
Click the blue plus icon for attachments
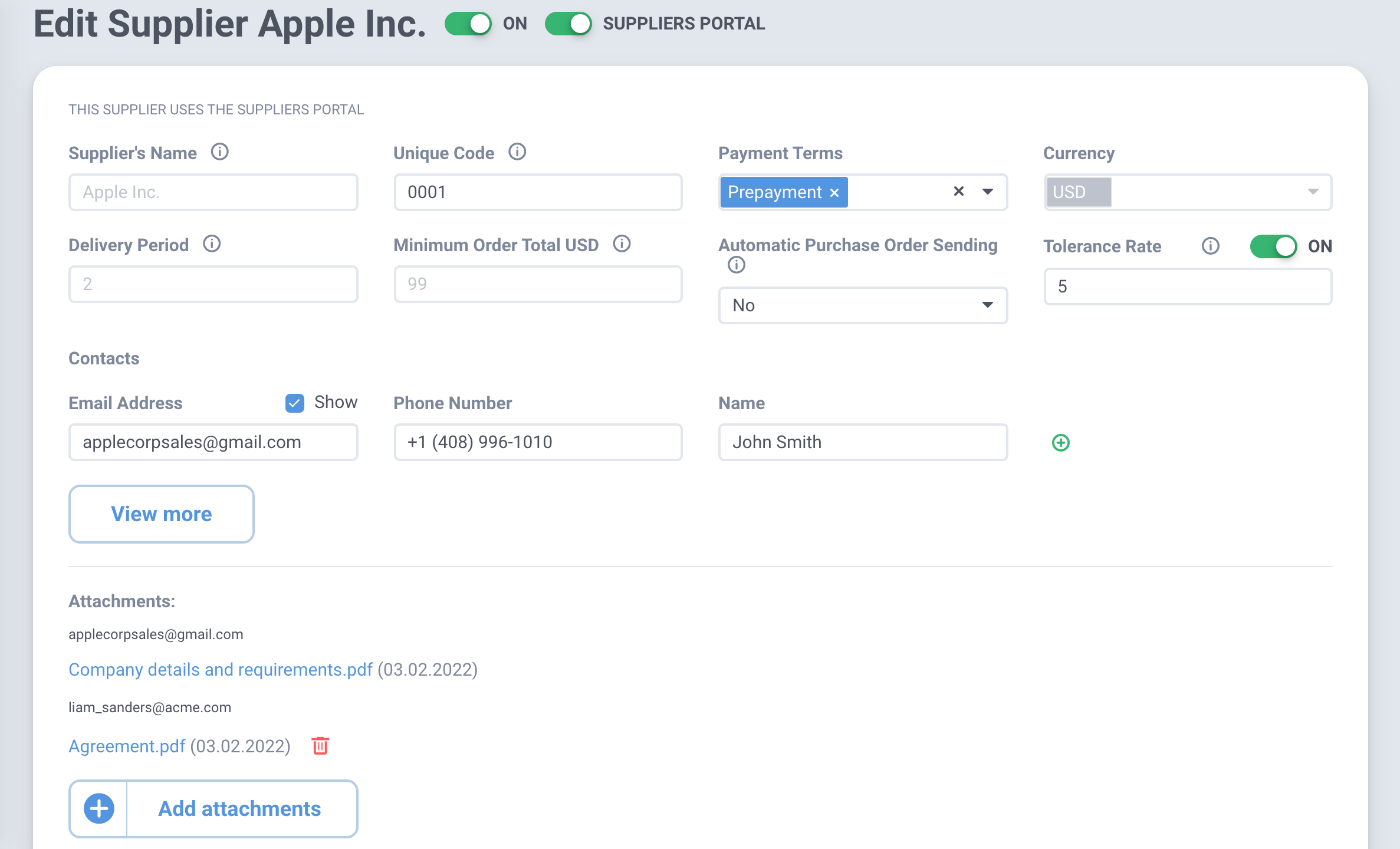98,809
